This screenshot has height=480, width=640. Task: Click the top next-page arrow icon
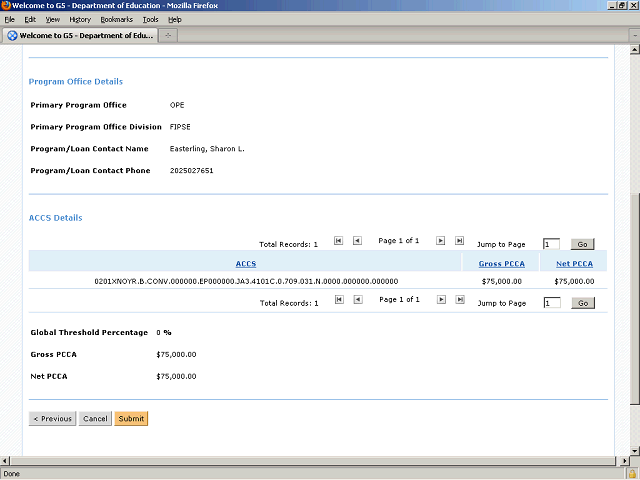(440, 241)
